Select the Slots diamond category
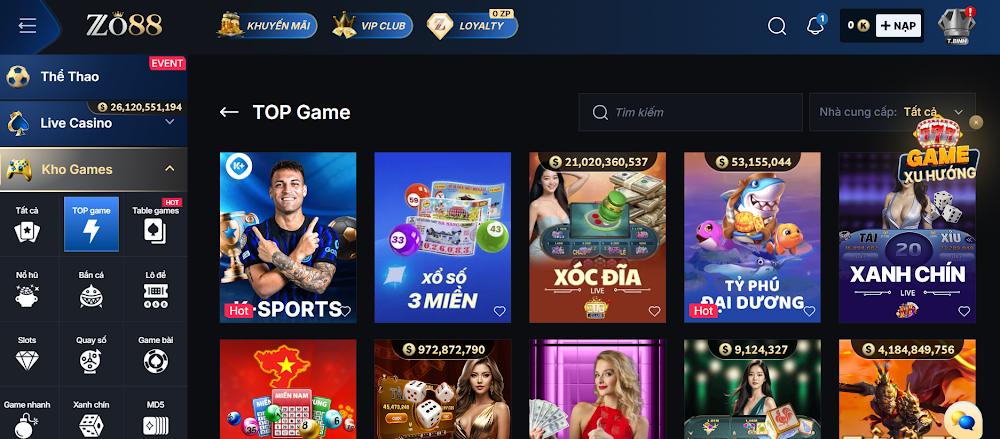 click(27, 354)
